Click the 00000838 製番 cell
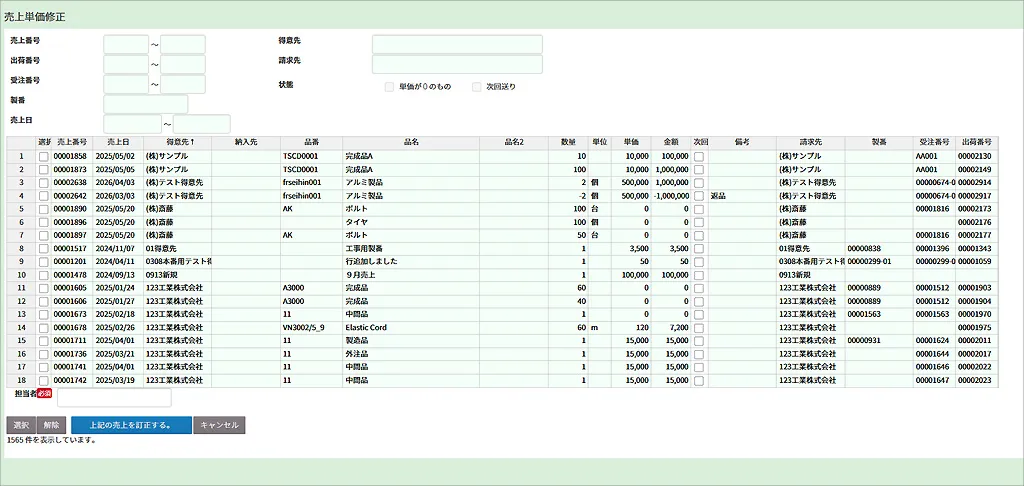The width and height of the screenshot is (1024, 486). [x=879, y=248]
